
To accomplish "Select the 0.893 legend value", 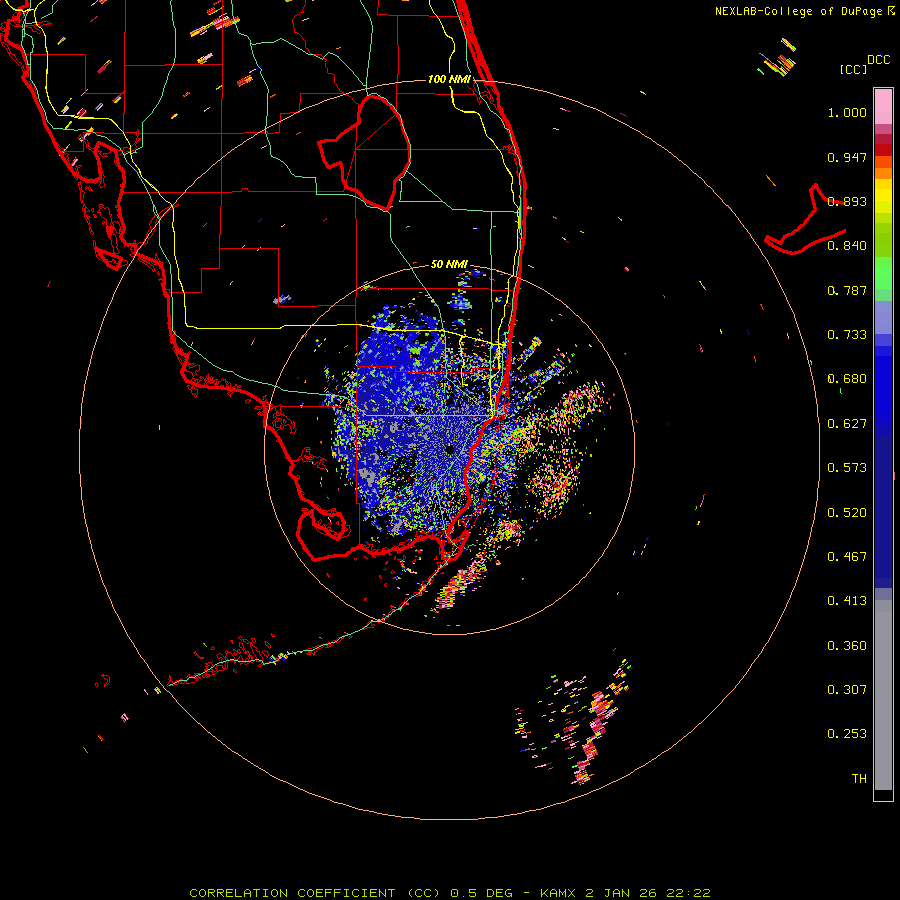I will (x=847, y=201).
